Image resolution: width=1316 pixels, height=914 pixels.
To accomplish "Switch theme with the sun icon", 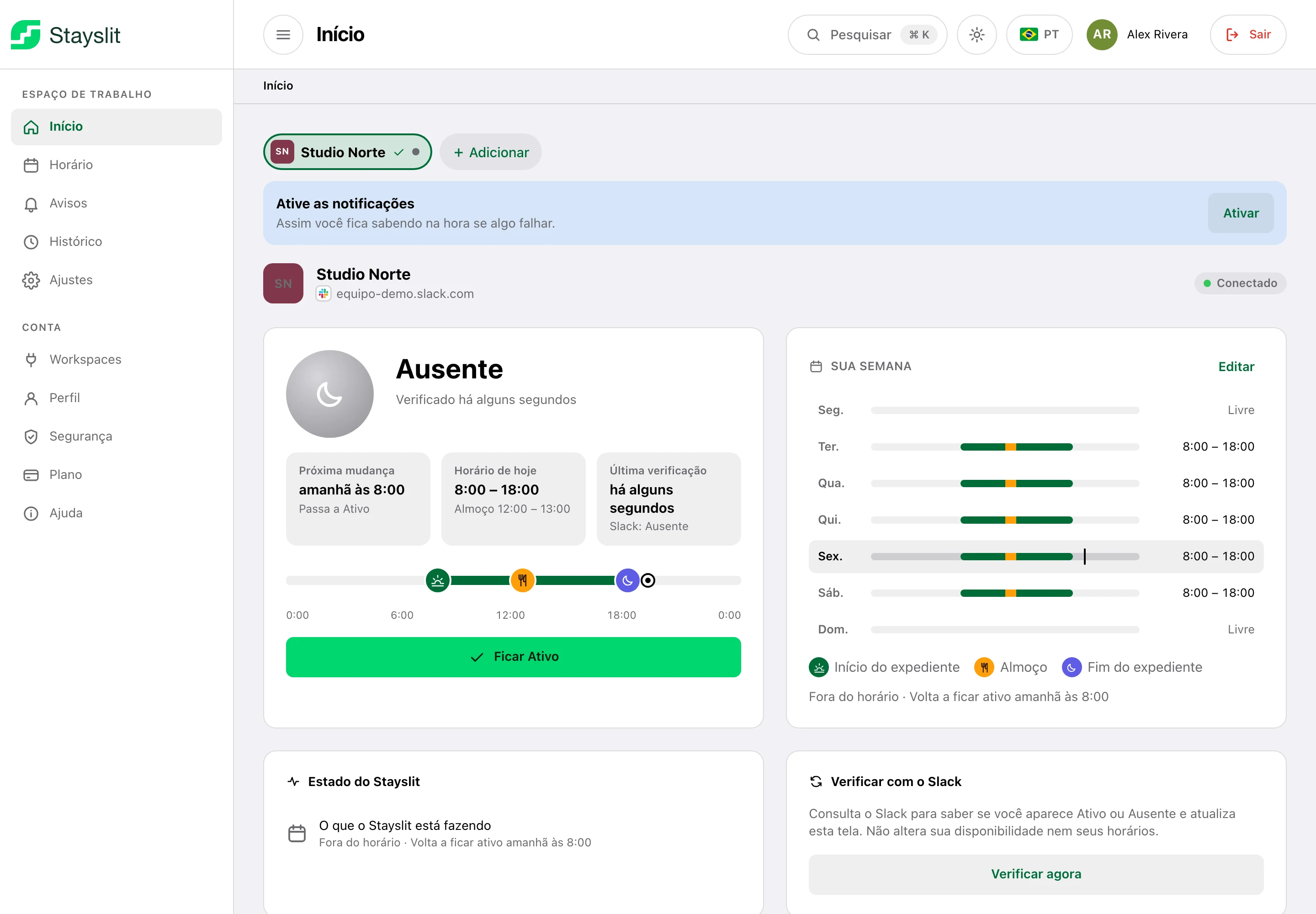I will coord(976,35).
